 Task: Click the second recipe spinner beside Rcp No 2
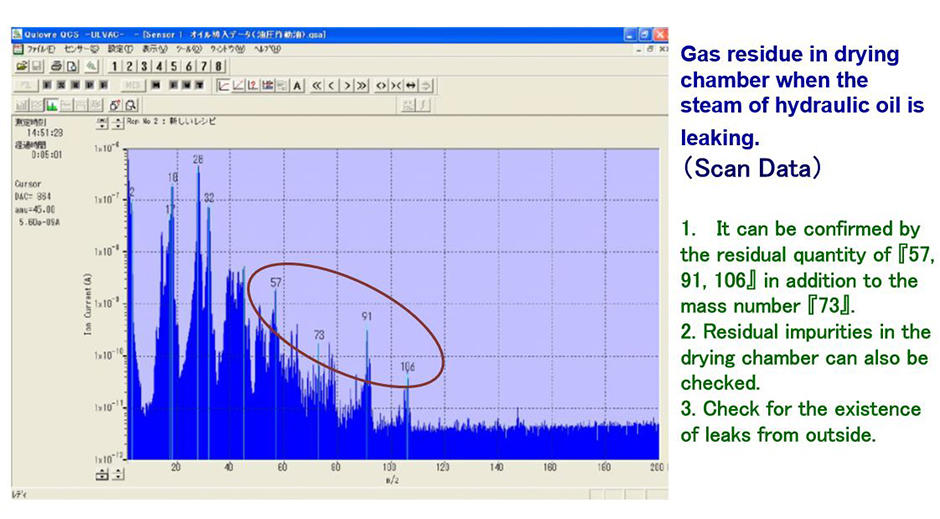116,122
